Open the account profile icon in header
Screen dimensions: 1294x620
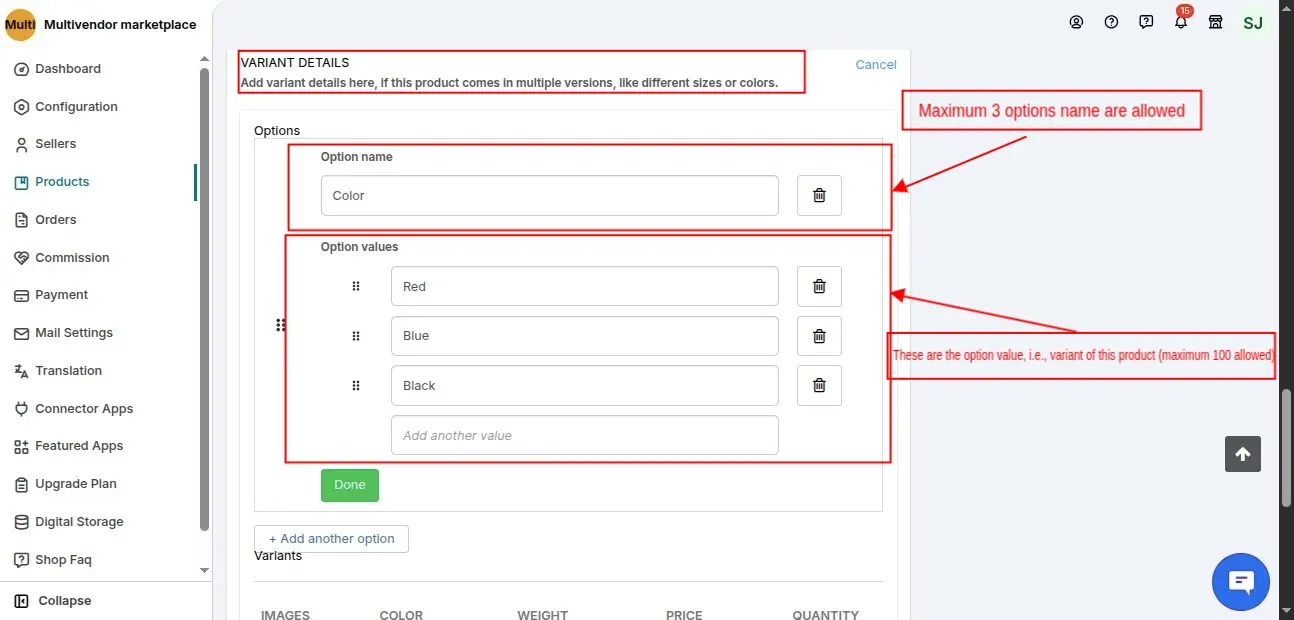(x=1076, y=21)
